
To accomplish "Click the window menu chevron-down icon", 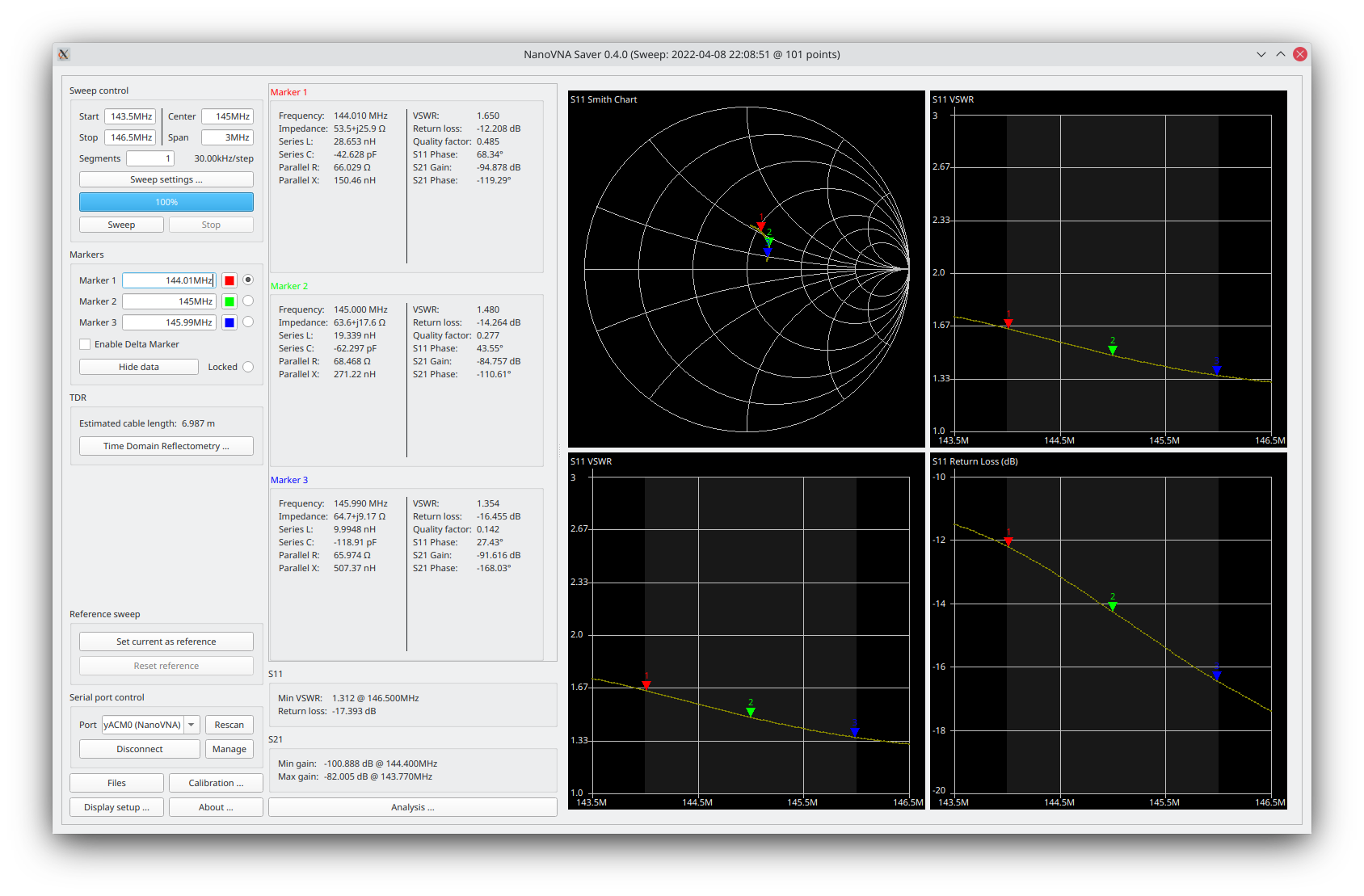I will [1261, 54].
